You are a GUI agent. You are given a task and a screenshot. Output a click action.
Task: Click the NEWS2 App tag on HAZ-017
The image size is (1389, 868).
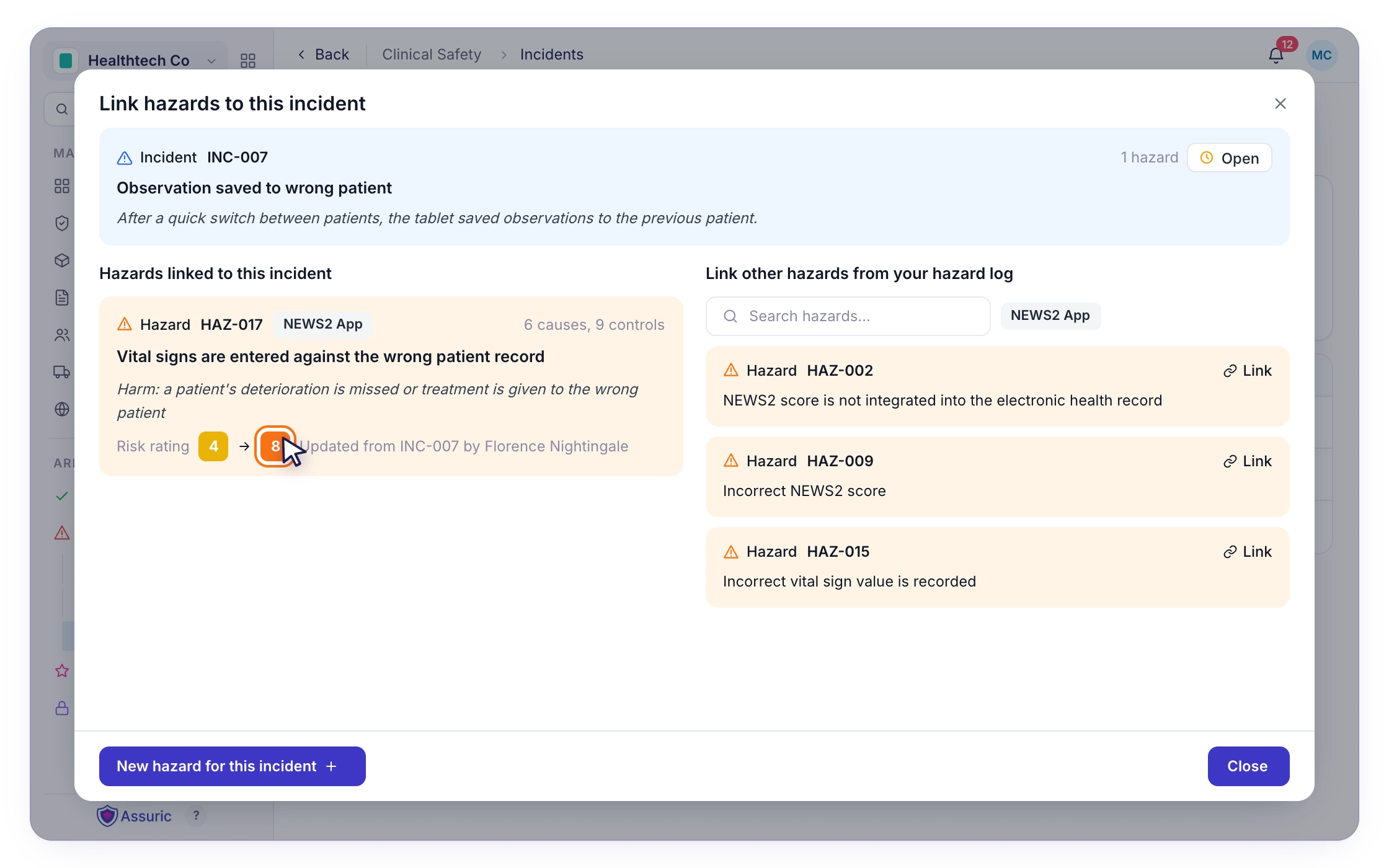pyautogui.click(x=322, y=324)
